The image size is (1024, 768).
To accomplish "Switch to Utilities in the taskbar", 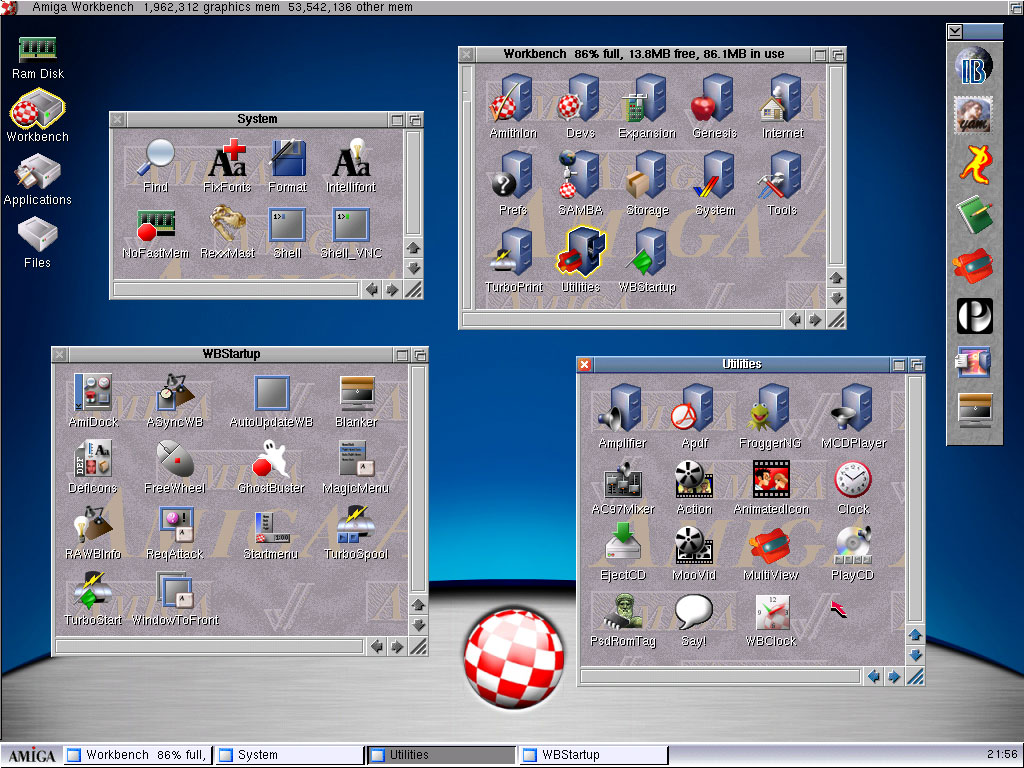I will [x=440, y=755].
